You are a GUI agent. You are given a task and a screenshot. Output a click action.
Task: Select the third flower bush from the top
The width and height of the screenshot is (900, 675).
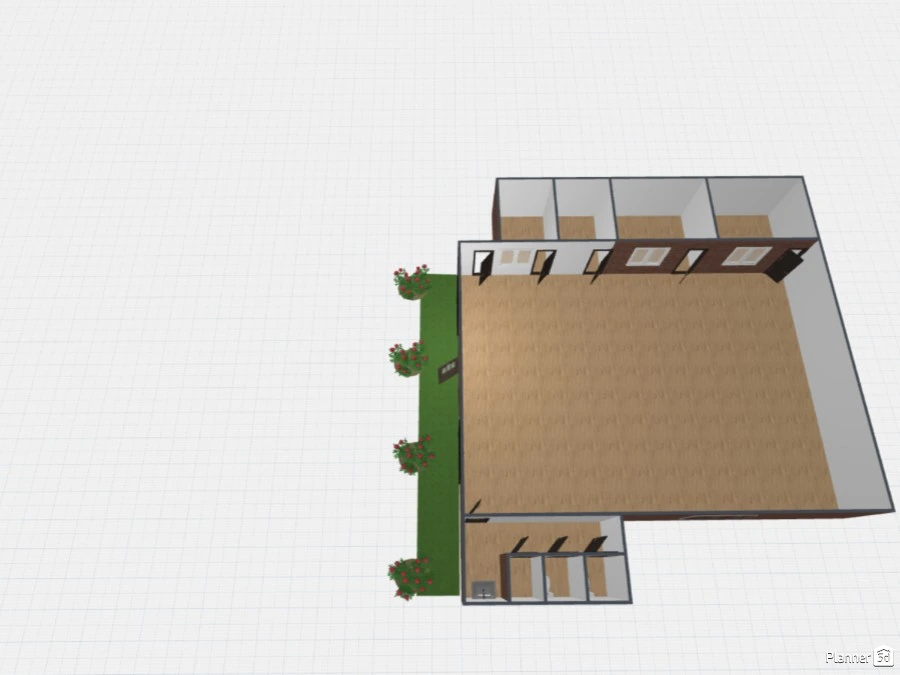[412, 453]
